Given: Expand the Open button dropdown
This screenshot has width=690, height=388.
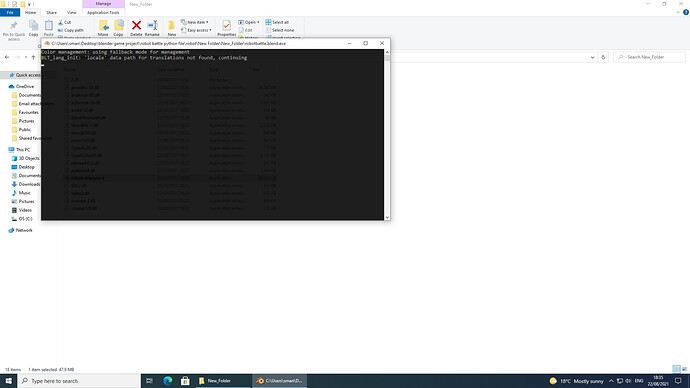Looking at the screenshot, I should pyautogui.click(x=258, y=22).
